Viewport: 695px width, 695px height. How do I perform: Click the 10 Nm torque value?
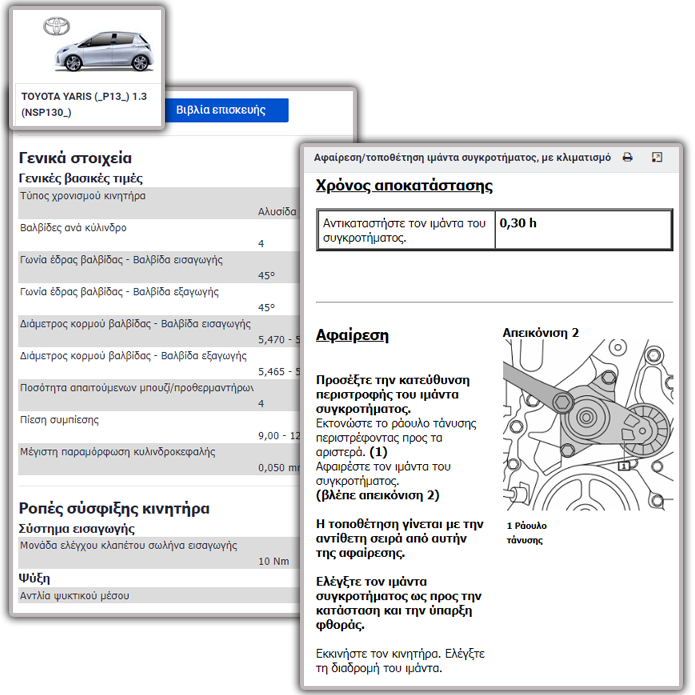[273, 561]
